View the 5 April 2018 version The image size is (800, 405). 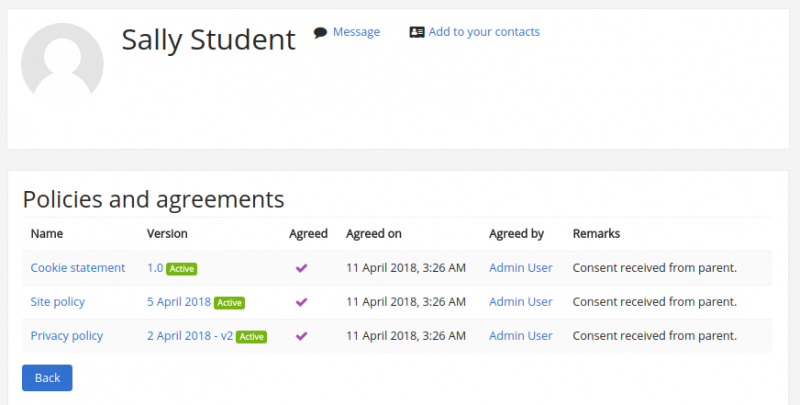(x=179, y=302)
